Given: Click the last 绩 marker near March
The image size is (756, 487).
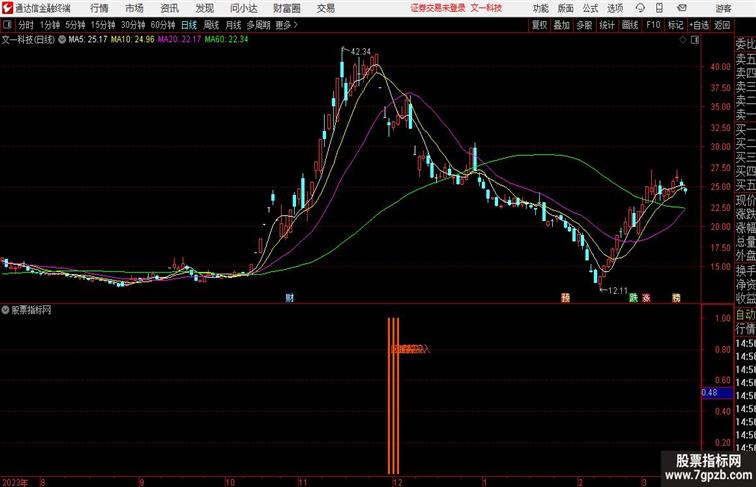Looking at the screenshot, I should pos(676,298).
